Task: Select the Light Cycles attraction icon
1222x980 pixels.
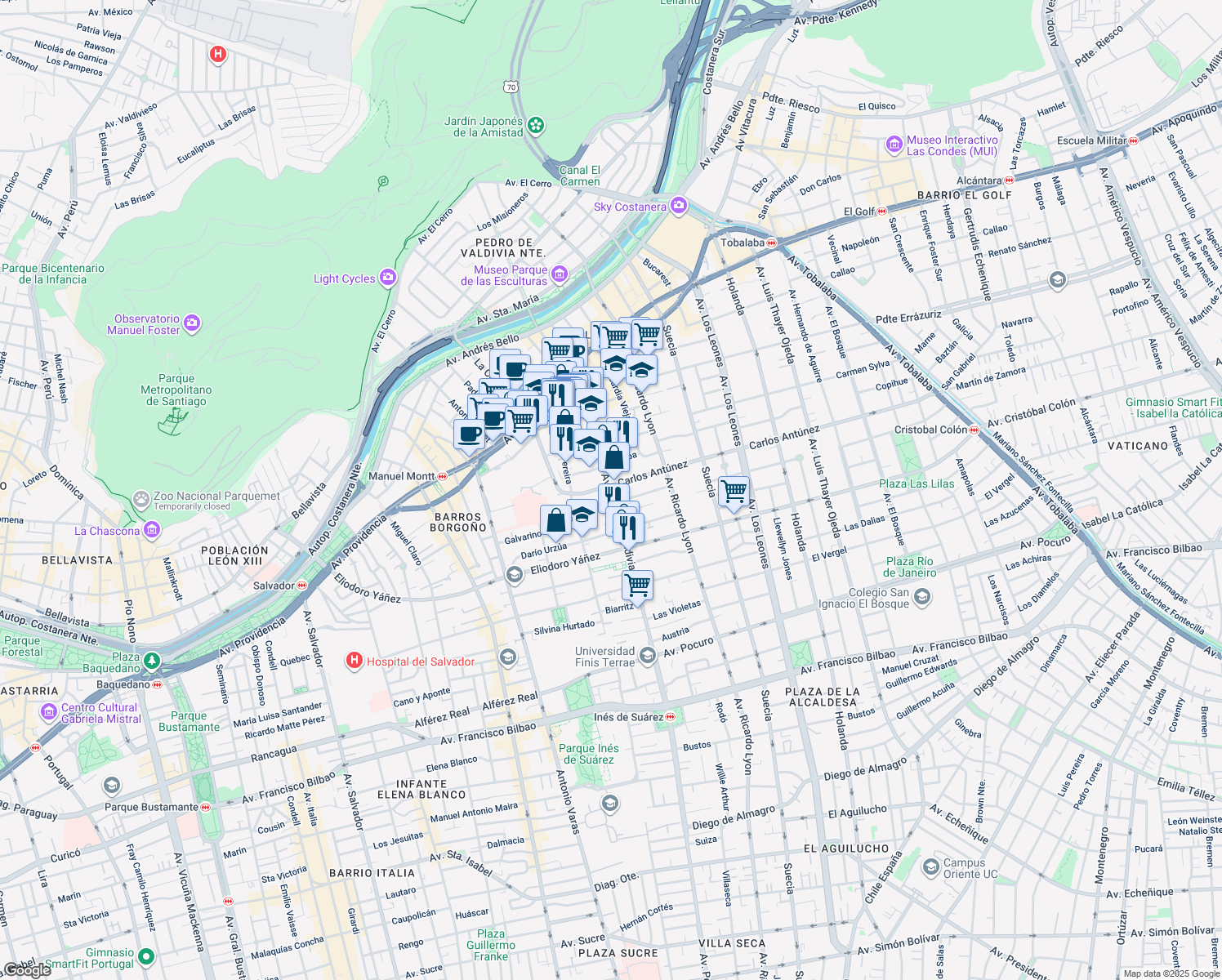Action: coord(387,278)
